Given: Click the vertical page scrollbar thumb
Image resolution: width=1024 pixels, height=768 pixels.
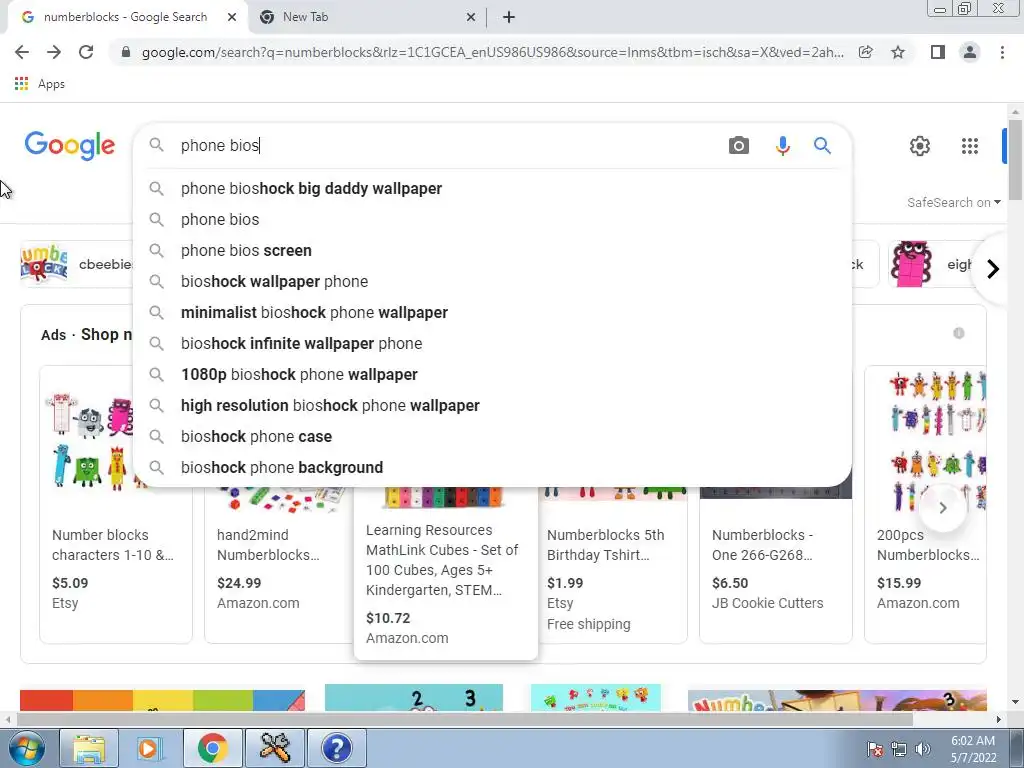Looking at the screenshot, I should click(1014, 160).
